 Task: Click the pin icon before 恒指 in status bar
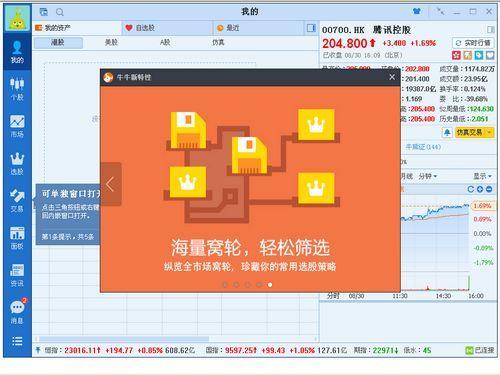(38, 350)
